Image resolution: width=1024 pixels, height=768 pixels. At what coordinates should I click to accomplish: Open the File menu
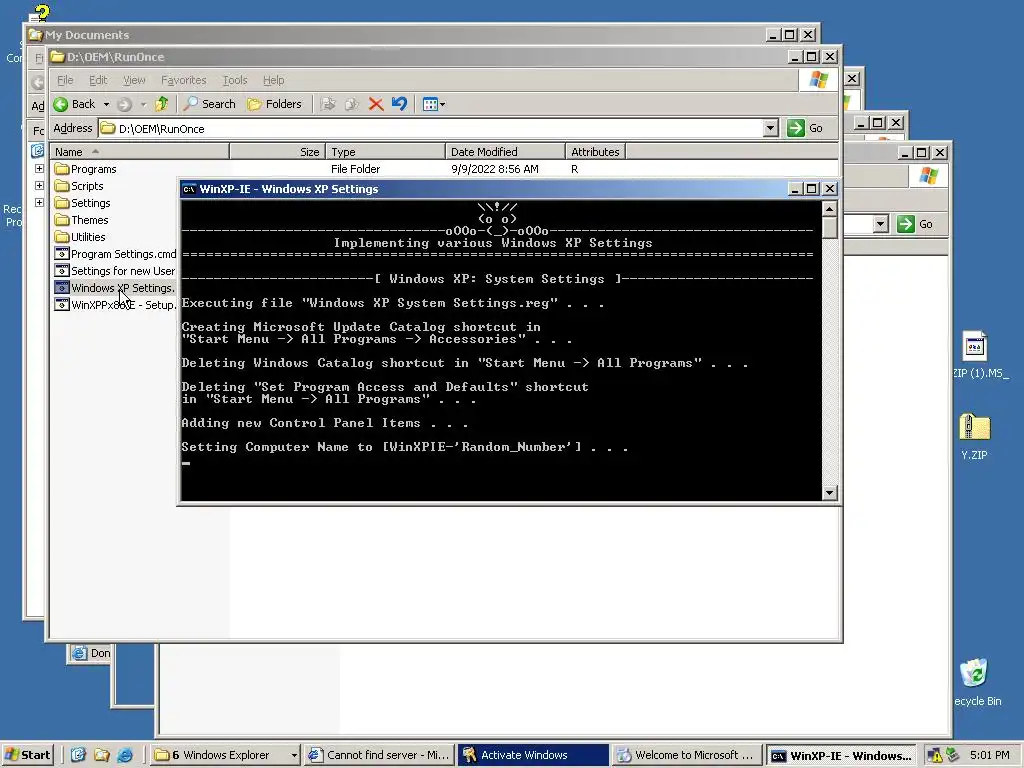click(65, 80)
